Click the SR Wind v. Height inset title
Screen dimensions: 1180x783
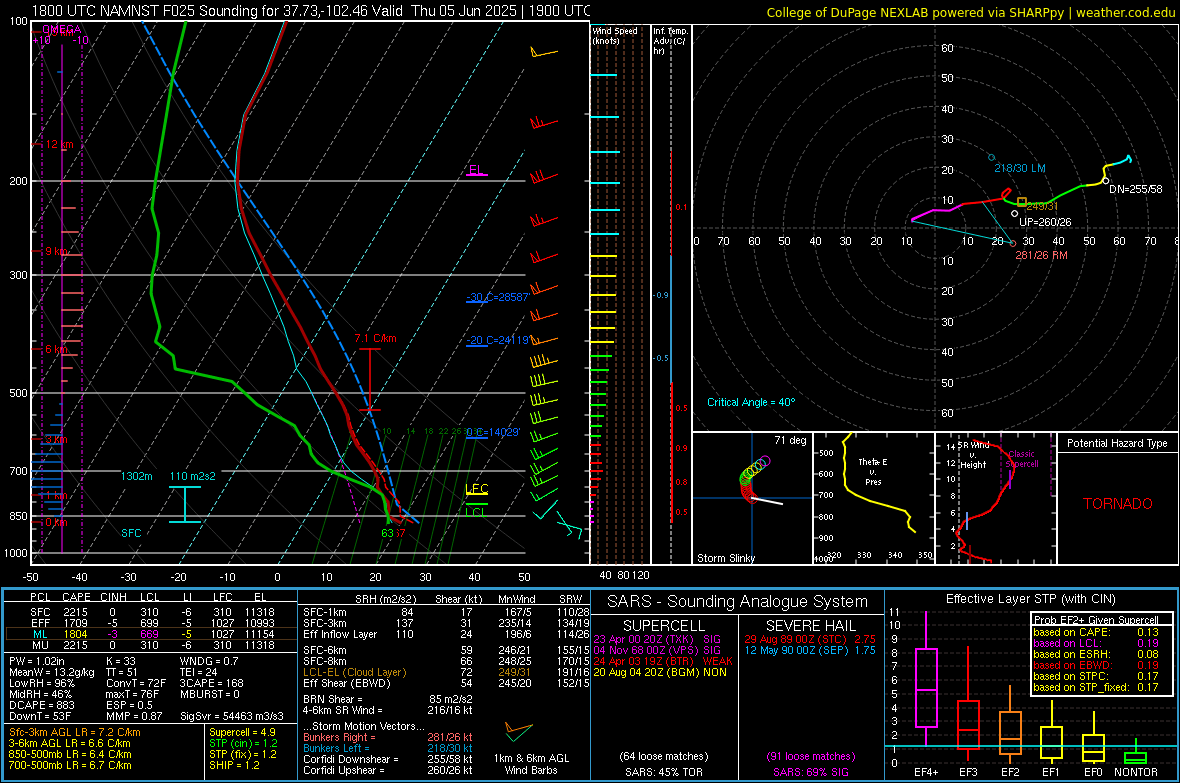(973, 455)
